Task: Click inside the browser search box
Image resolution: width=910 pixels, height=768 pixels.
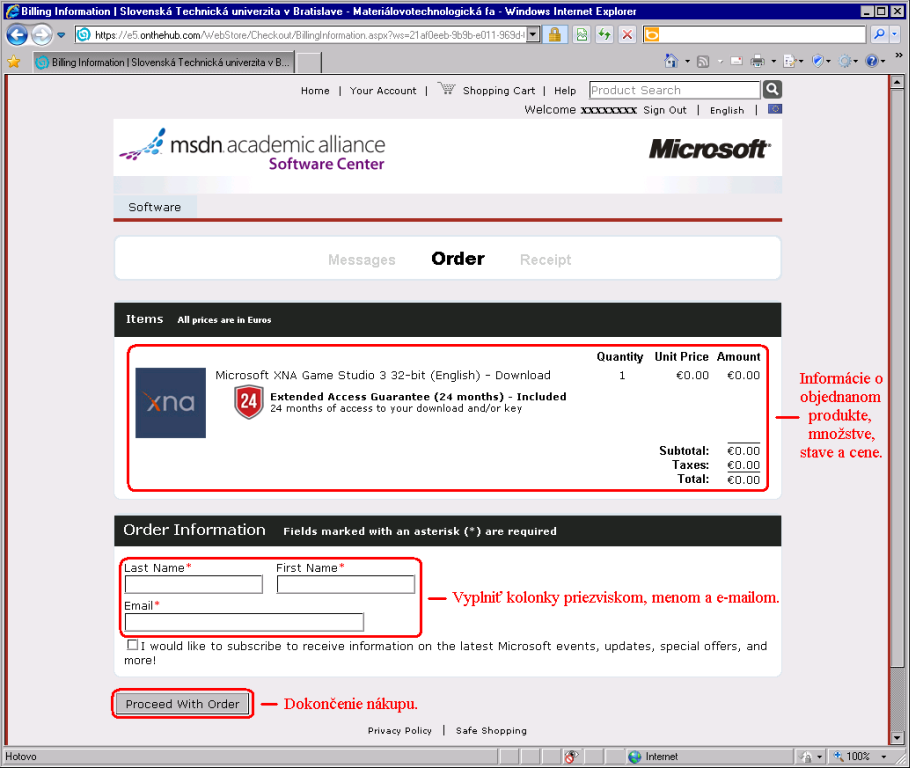Action: point(763,35)
